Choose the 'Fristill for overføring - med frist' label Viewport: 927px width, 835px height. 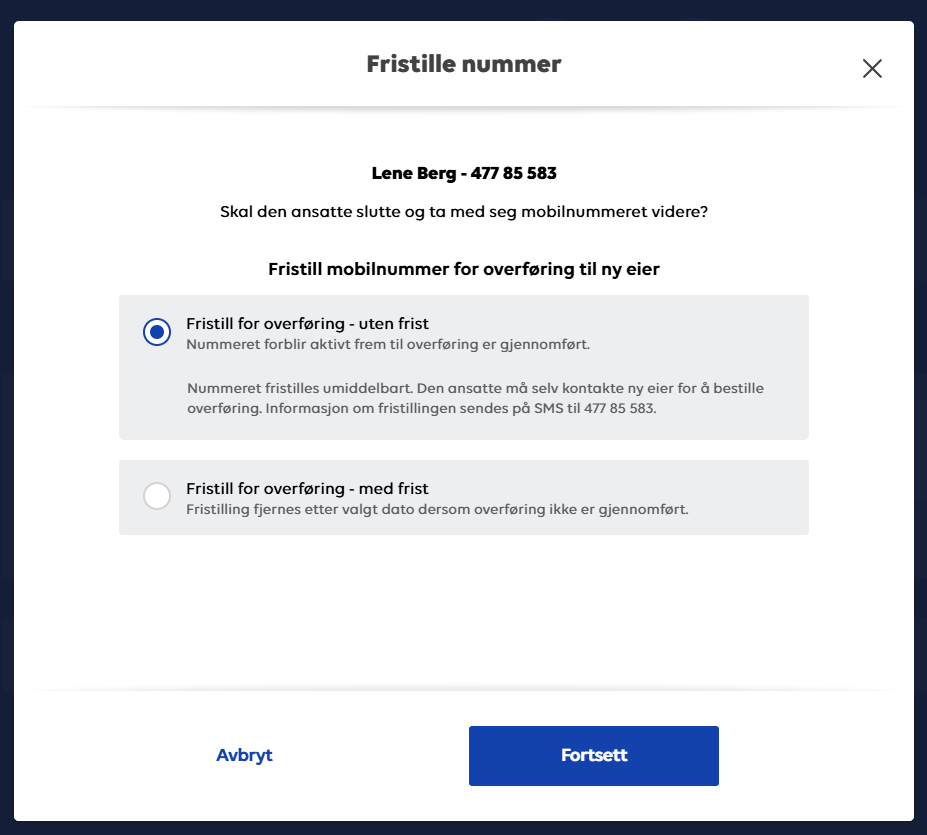(x=307, y=488)
